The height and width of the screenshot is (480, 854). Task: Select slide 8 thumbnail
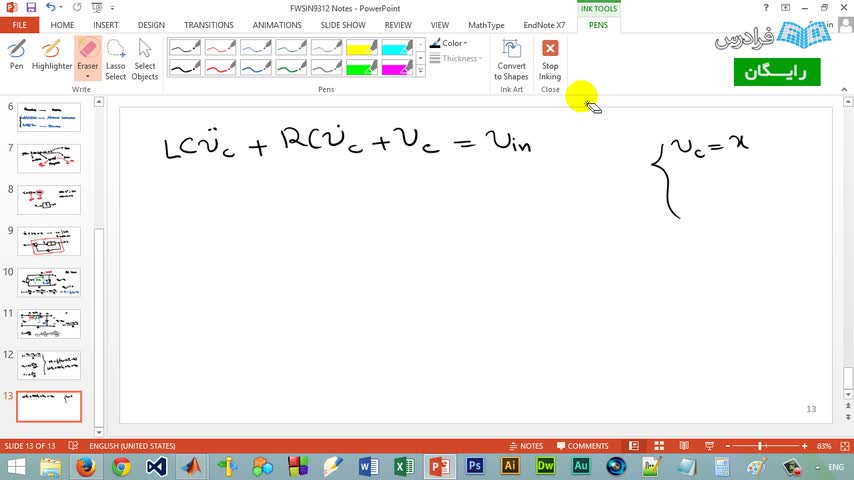click(48, 199)
